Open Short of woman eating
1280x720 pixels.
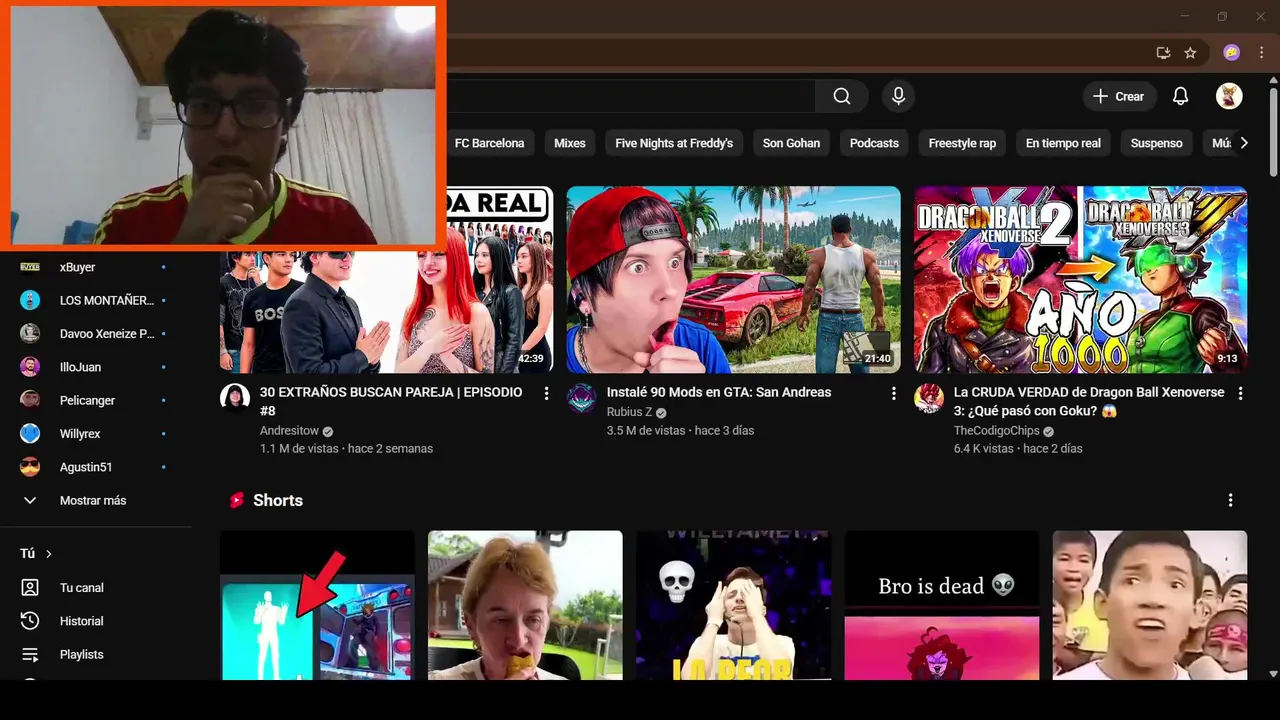click(525, 605)
